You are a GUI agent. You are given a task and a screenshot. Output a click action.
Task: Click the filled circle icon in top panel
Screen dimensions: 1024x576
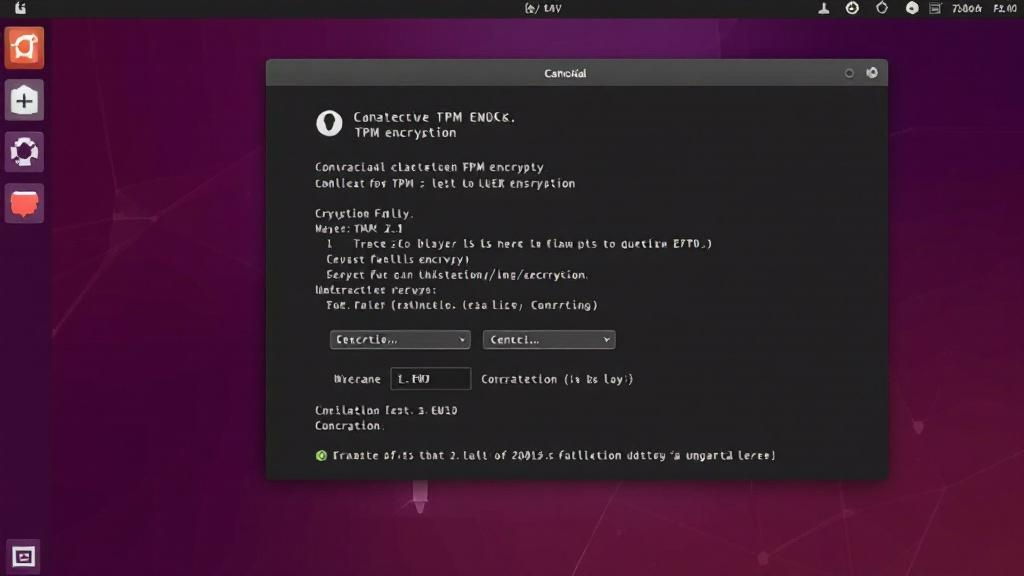[x=912, y=8]
